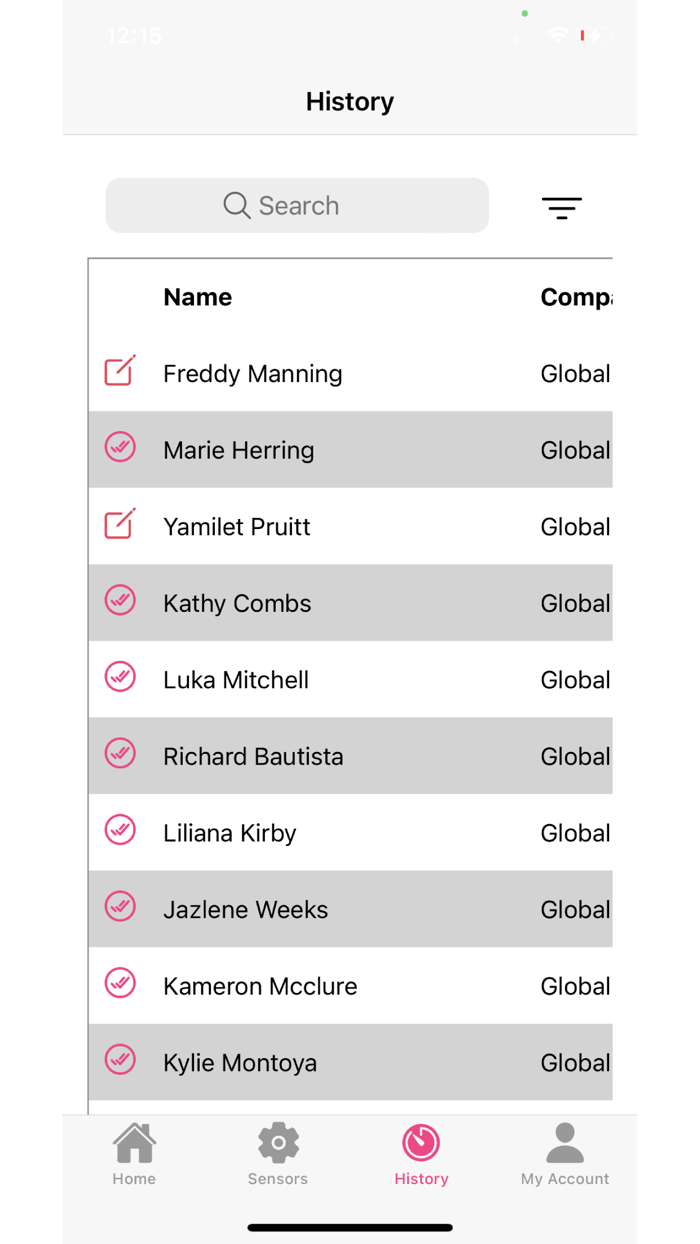Open the filter options icon
This screenshot has width=700, height=1244.
pyautogui.click(x=562, y=207)
